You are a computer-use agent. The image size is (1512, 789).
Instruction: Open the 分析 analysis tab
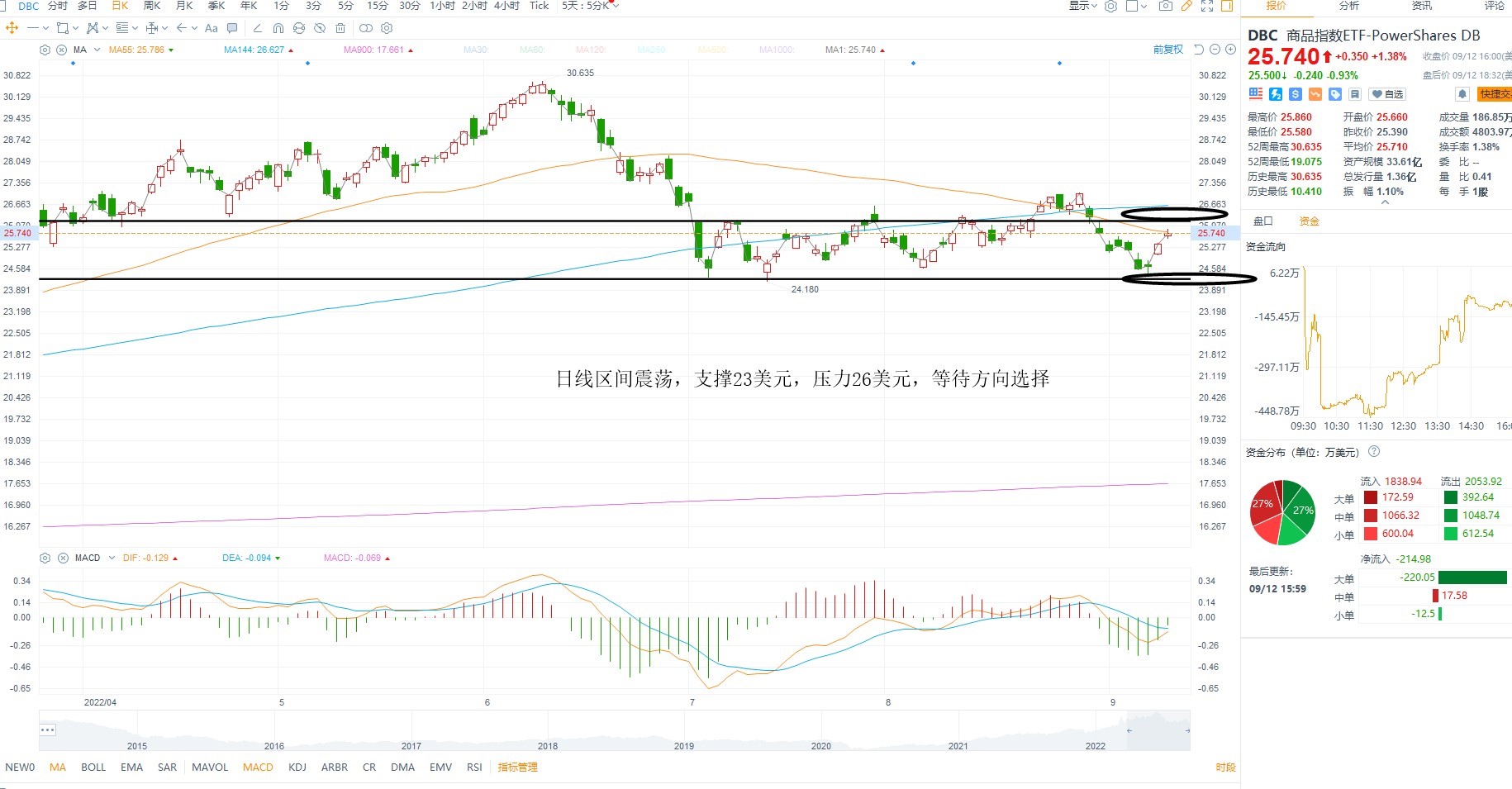(1349, 6)
